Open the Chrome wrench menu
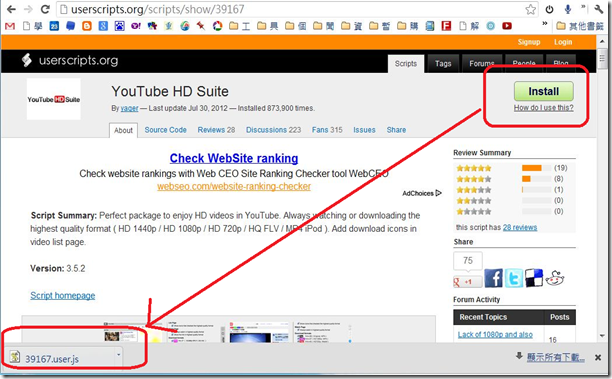 (599, 9)
